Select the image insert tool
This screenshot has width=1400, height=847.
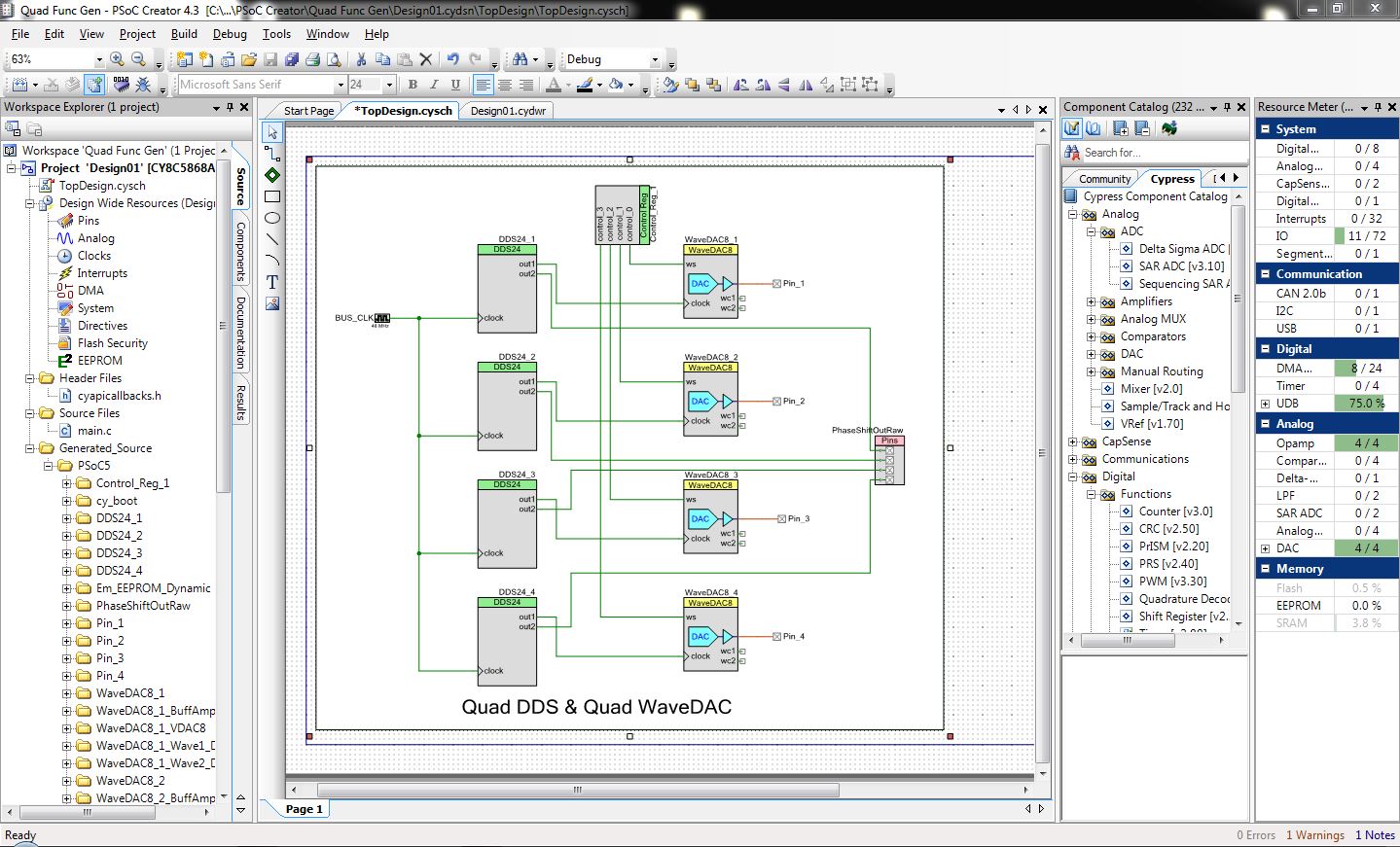[272, 303]
